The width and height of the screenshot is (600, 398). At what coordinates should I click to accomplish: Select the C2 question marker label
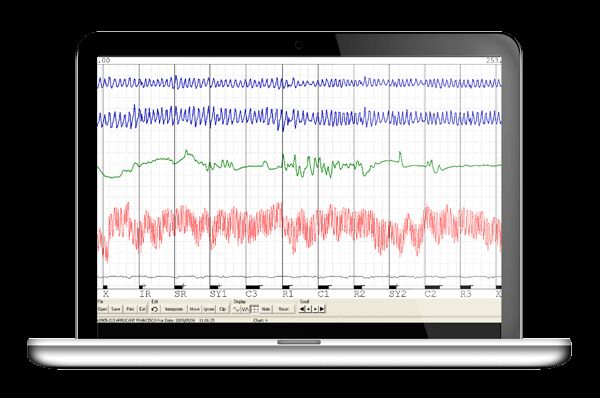430,294
